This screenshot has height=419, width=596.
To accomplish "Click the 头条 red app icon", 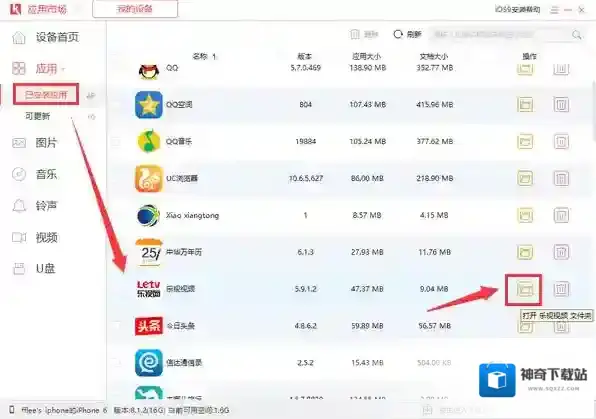I will [x=149, y=326].
